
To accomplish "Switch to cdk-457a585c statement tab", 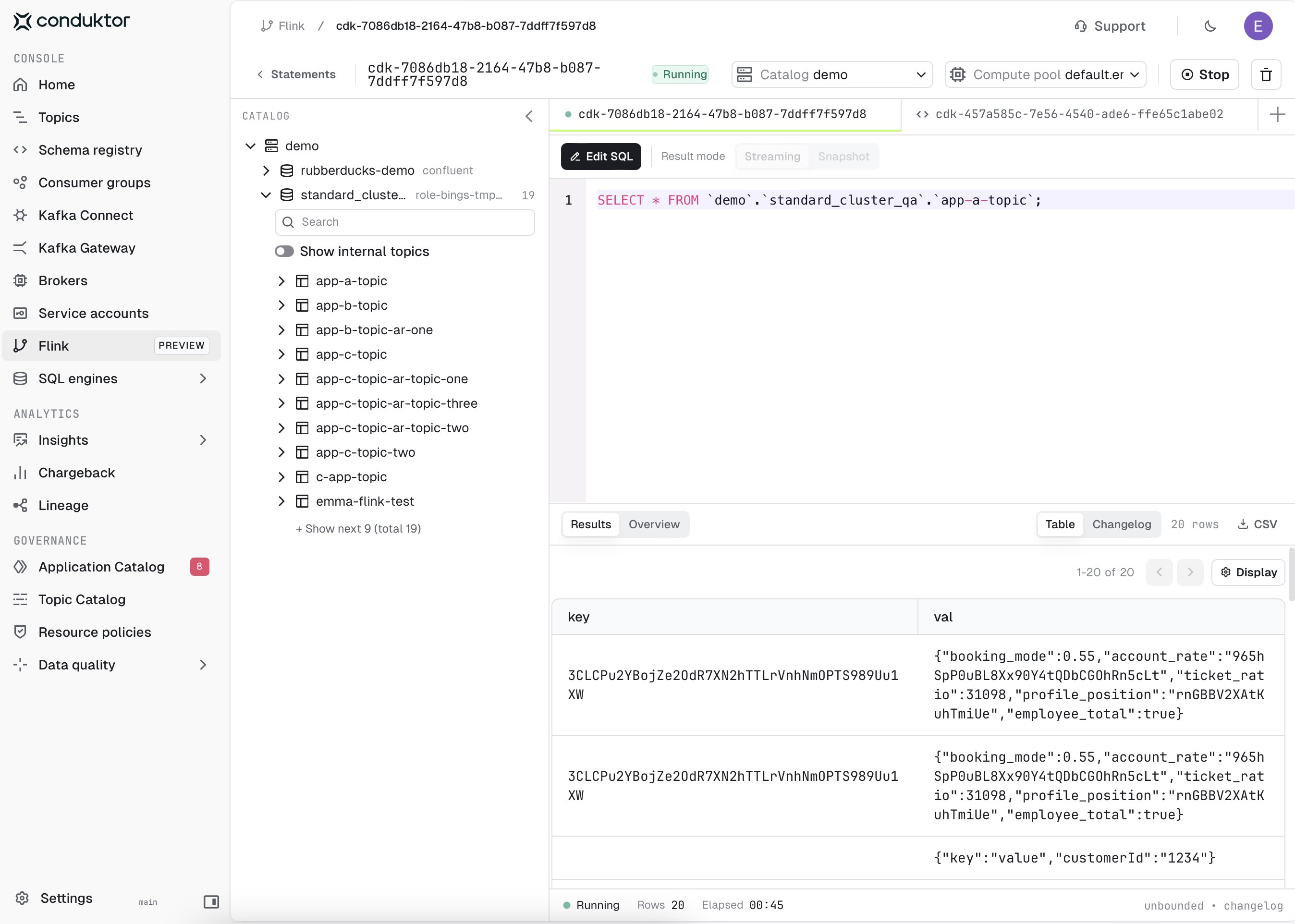I will 1079,115.
